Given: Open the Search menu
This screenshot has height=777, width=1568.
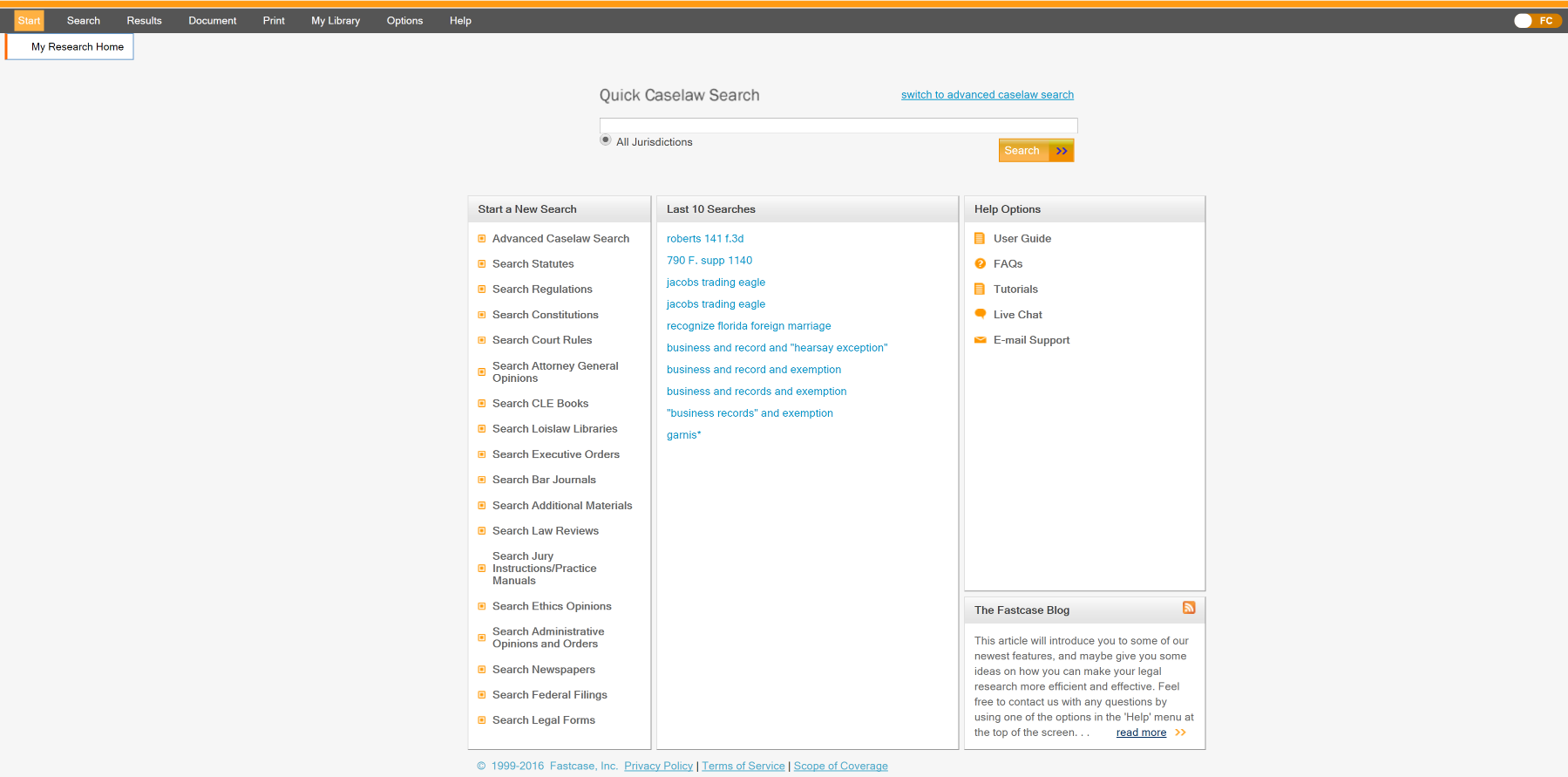Looking at the screenshot, I should 84,21.
